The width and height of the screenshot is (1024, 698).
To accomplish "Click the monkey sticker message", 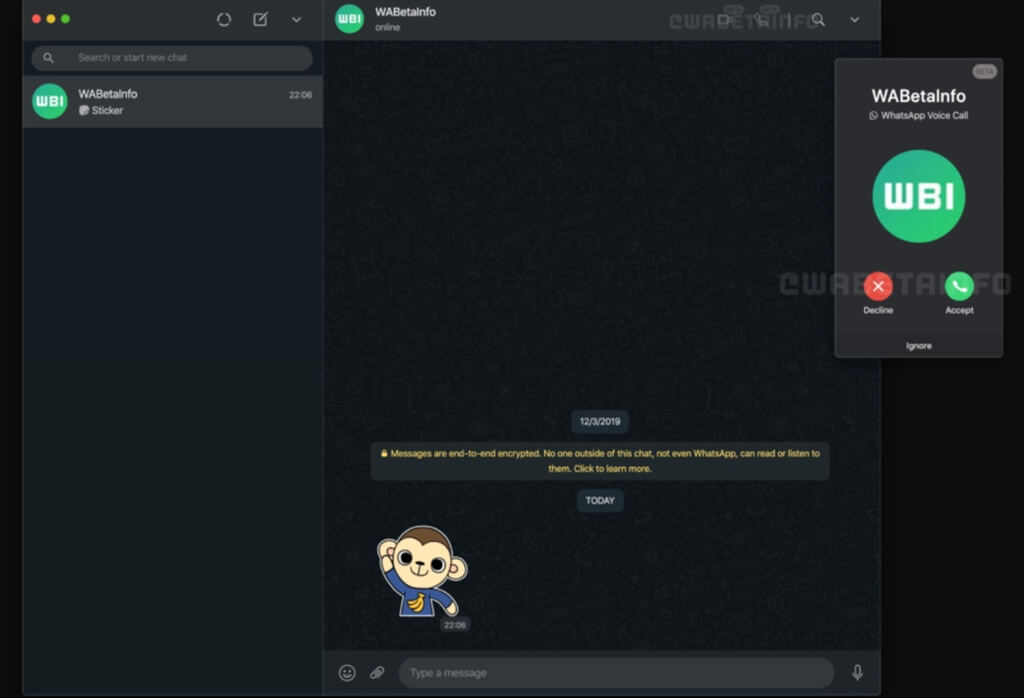I will coord(422,571).
